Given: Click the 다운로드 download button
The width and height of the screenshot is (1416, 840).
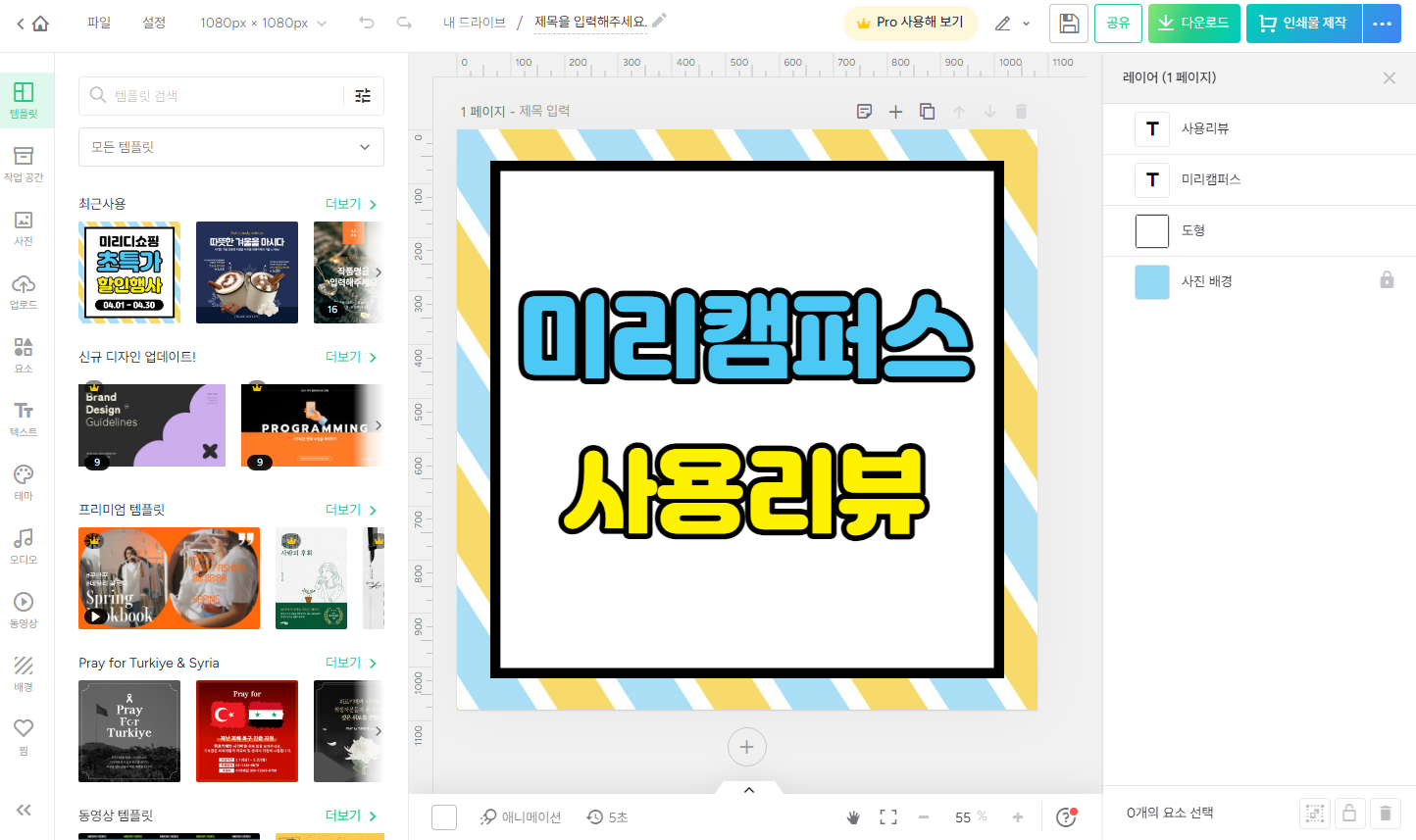Looking at the screenshot, I should pos(1194,23).
